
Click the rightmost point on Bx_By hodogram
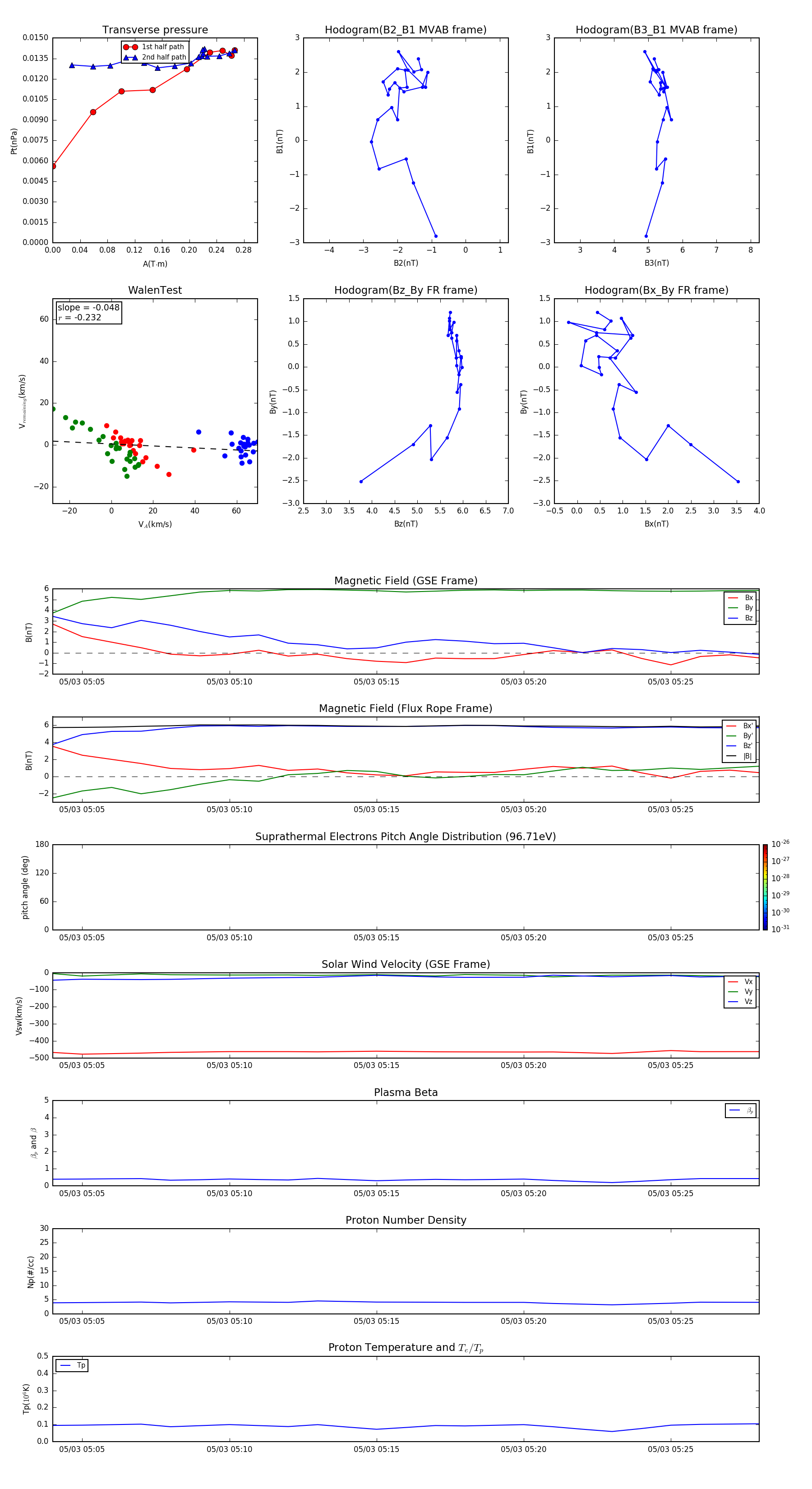pyautogui.click(x=738, y=481)
